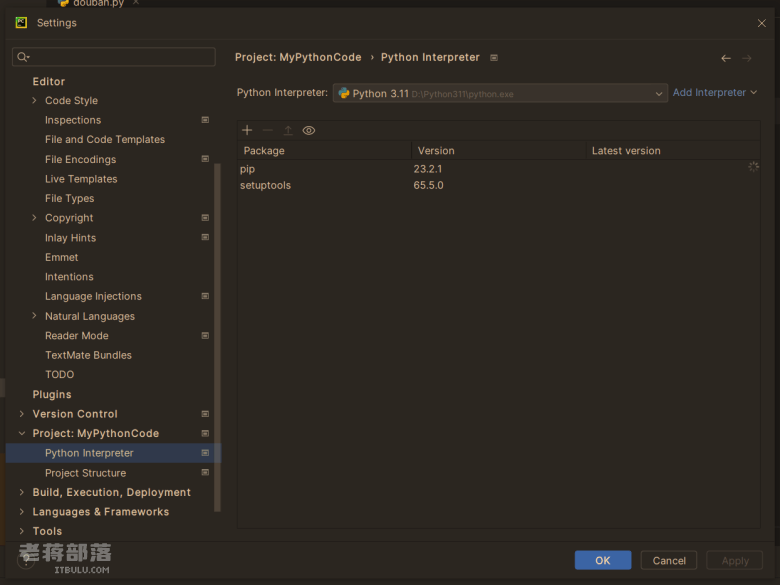
Task: Click the settings tree vertical scrollbar
Action: tap(217, 337)
